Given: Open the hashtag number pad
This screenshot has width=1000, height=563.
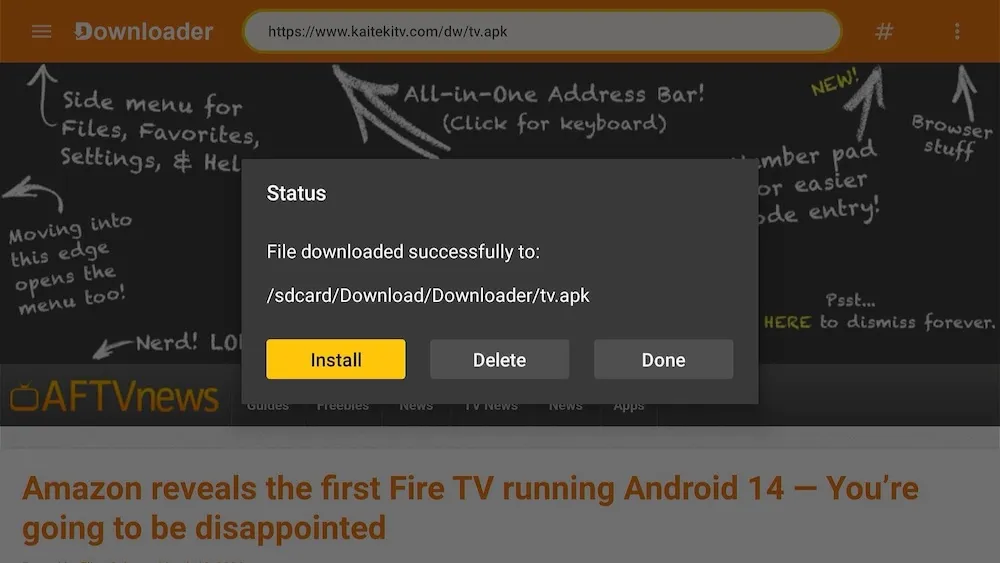Looking at the screenshot, I should (x=884, y=31).
